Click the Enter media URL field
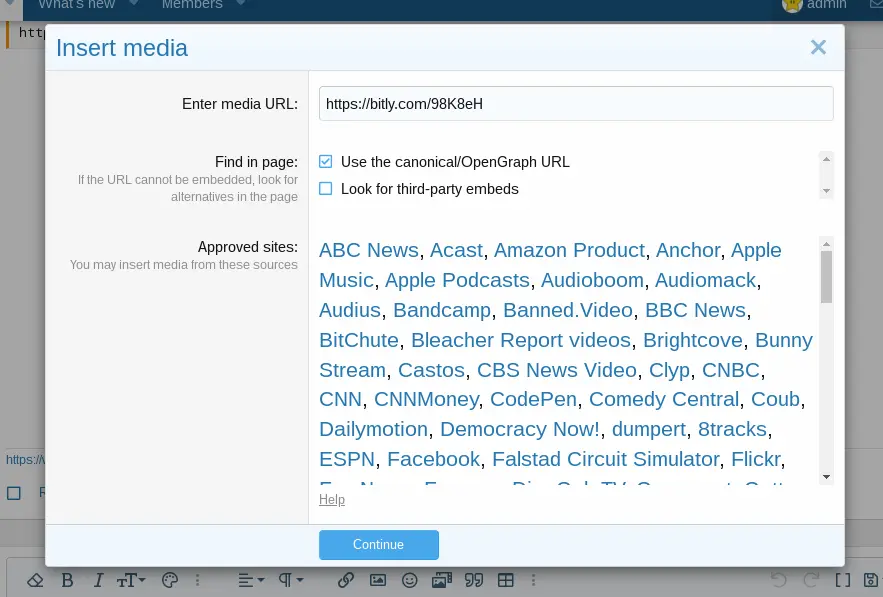This screenshot has width=883, height=597. point(576,104)
